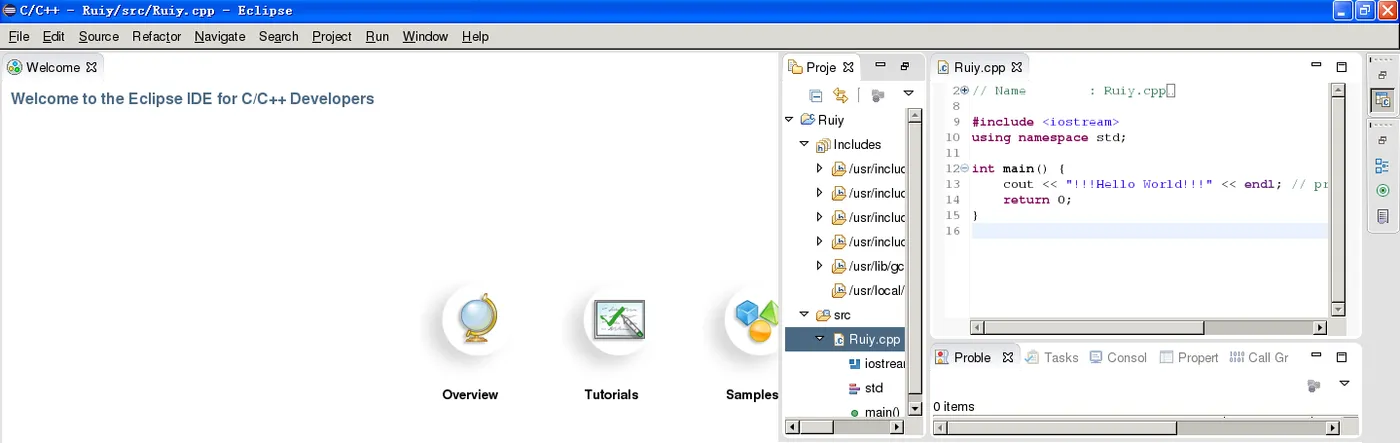Minimize the Problems view panel
Screen dimensions: 1400x443
pos(1317,355)
